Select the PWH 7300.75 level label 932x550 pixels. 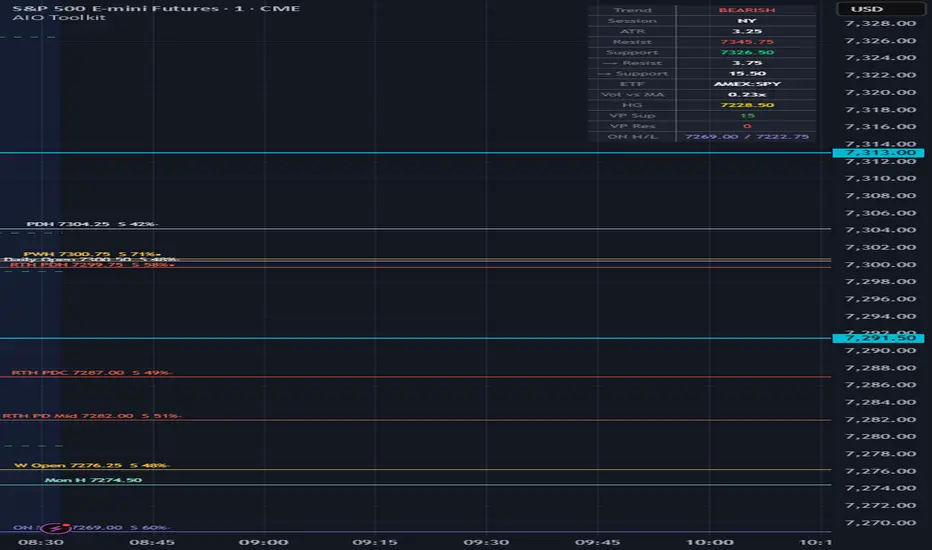click(92, 254)
